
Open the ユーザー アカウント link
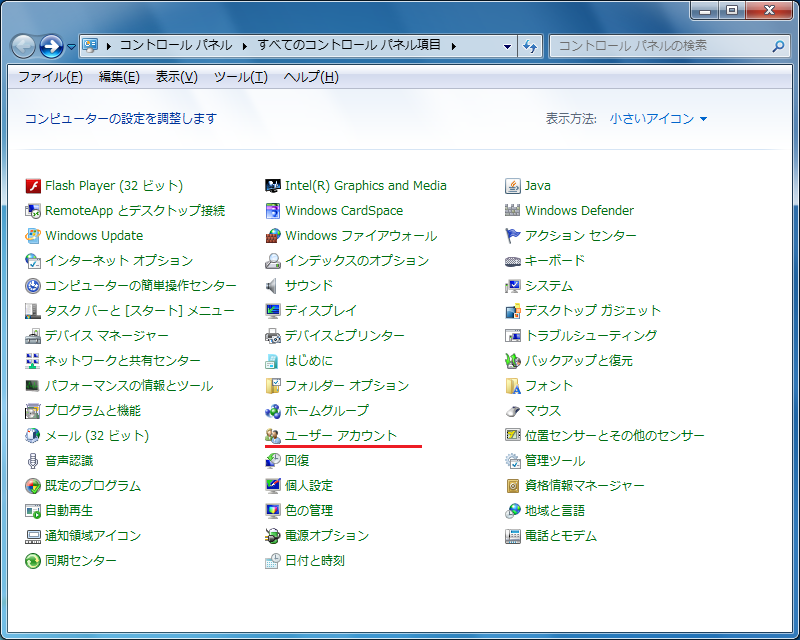pyautogui.click(x=341, y=436)
